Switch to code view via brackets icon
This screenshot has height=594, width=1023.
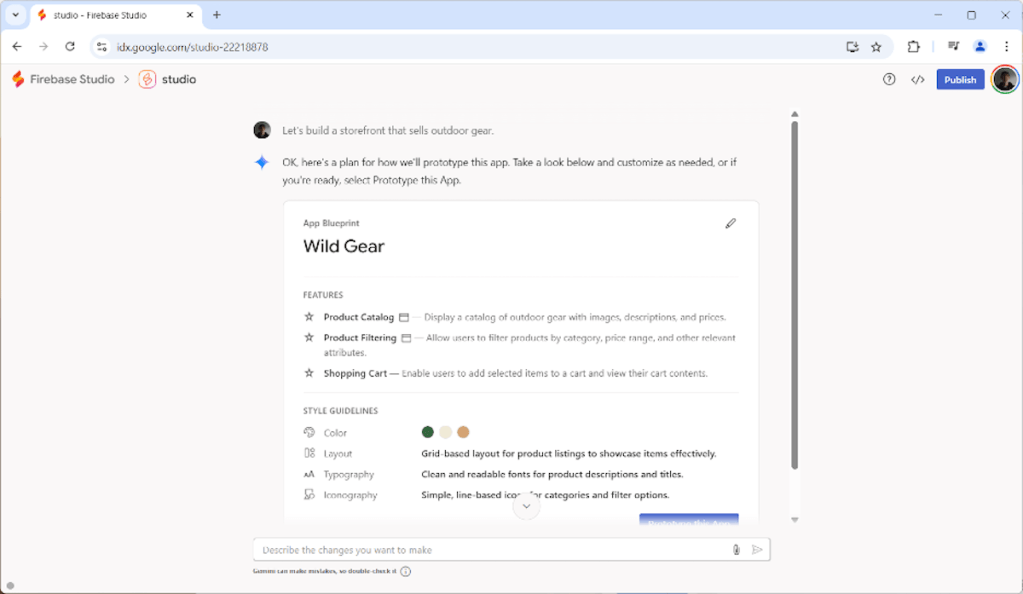[917, 80]
